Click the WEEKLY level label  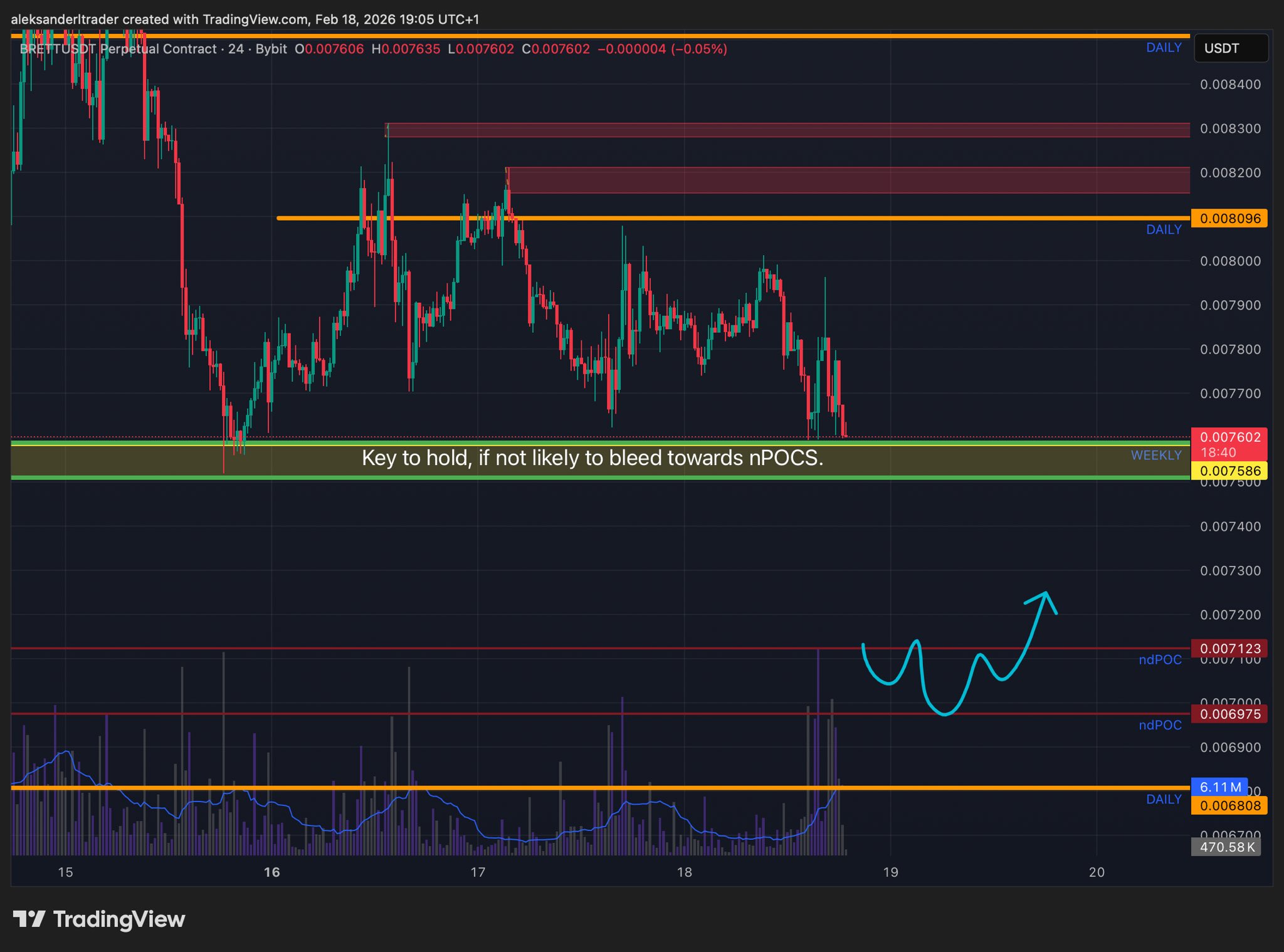coord(1155,456)
